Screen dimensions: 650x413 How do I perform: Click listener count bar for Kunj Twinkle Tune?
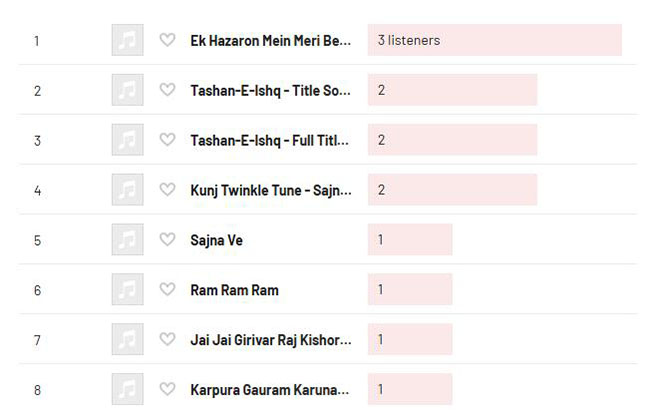[452, 189]
